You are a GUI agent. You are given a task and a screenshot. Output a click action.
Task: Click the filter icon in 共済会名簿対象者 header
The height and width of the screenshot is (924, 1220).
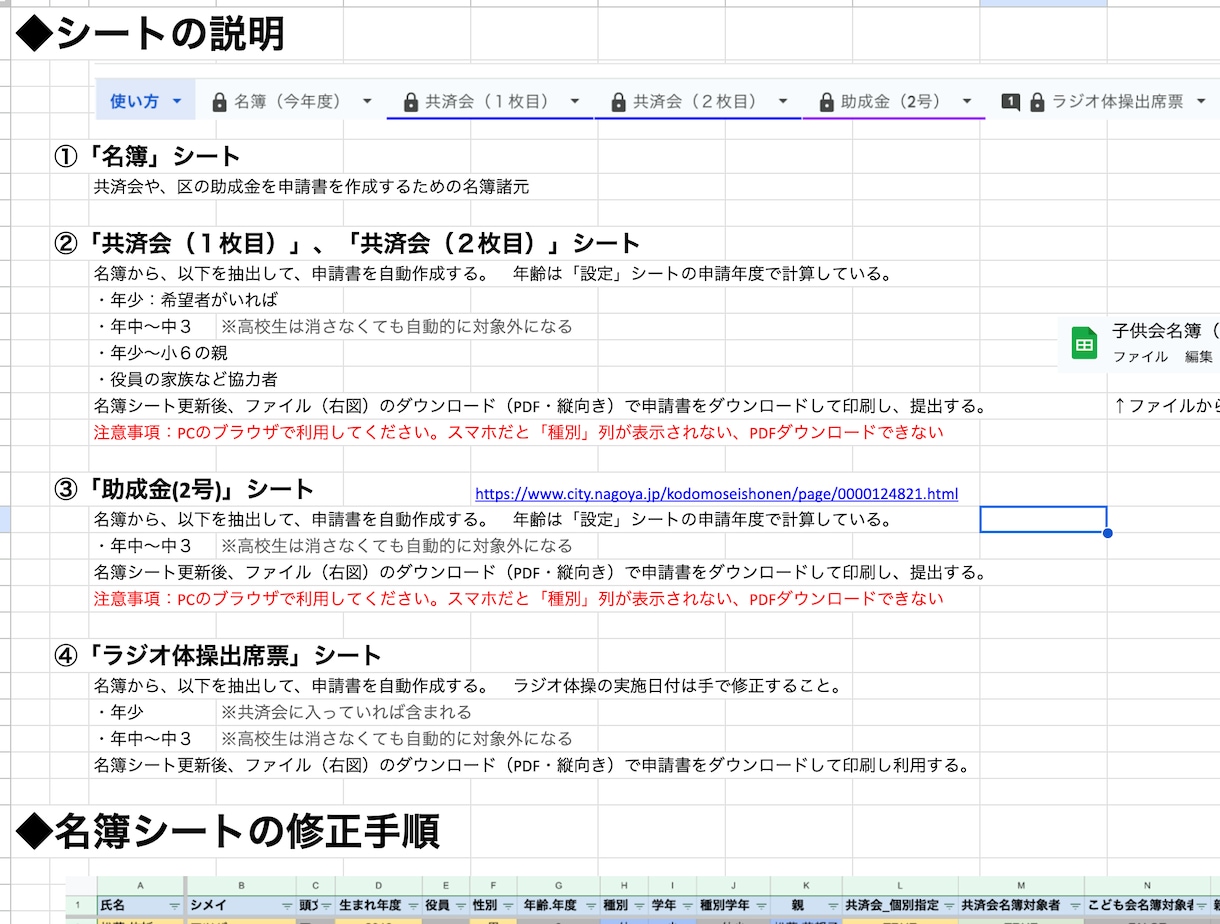(1073, 906)
